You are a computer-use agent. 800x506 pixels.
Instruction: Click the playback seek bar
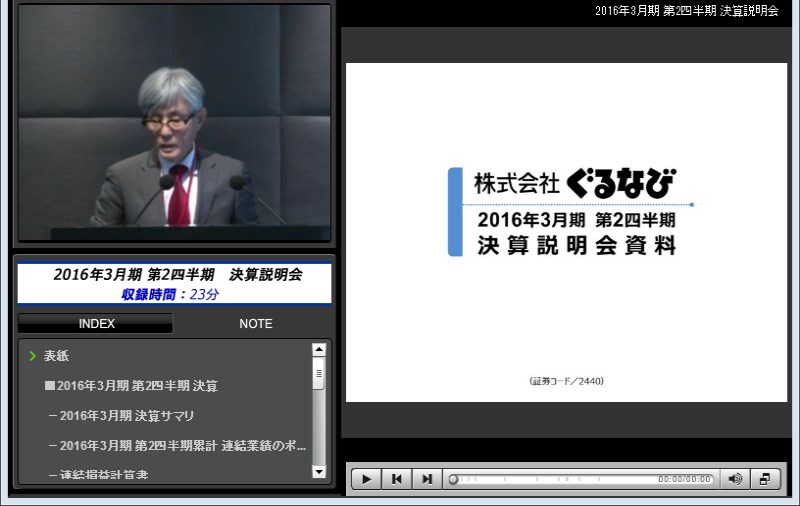pyautogui.click(x=581, y=479)
